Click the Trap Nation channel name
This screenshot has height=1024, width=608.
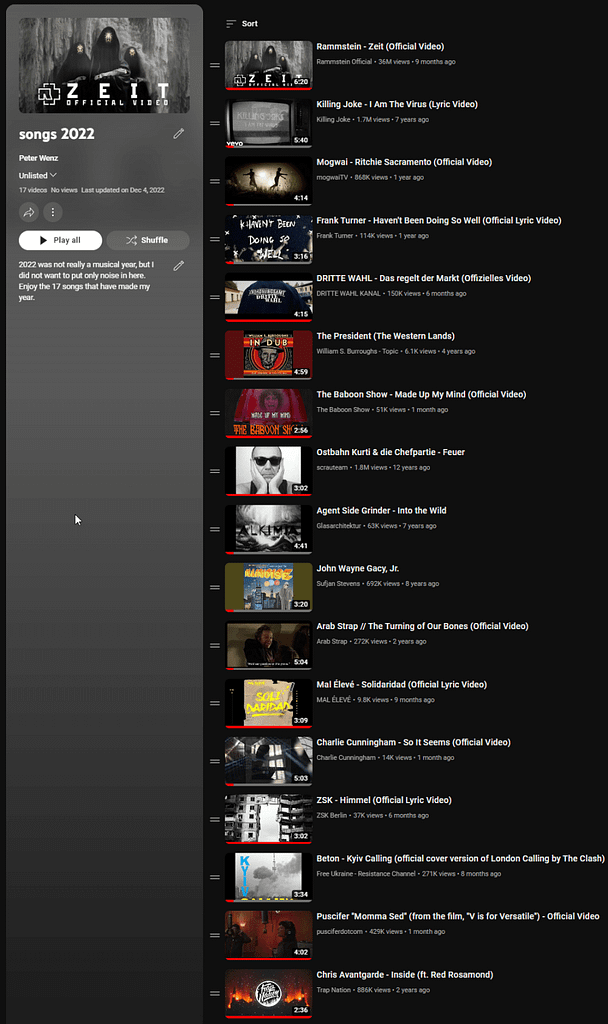point(334,990)
